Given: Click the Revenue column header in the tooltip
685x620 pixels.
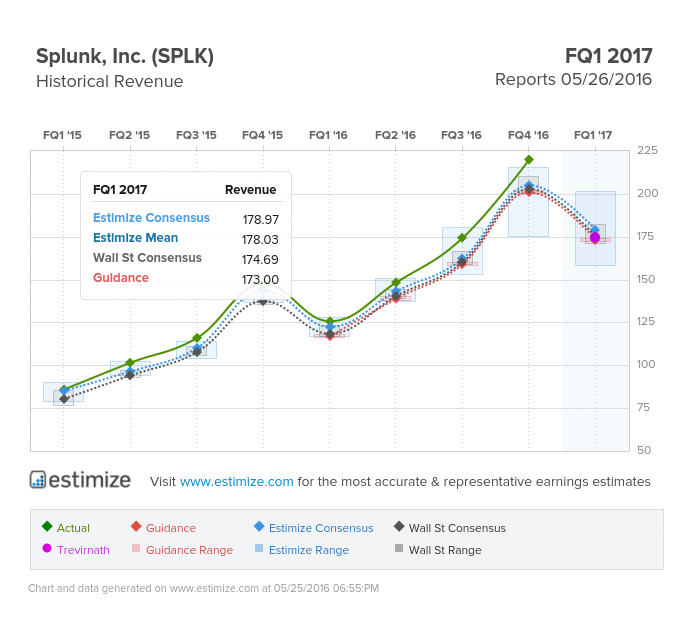Looking at the screenshot, I should 250,190.
